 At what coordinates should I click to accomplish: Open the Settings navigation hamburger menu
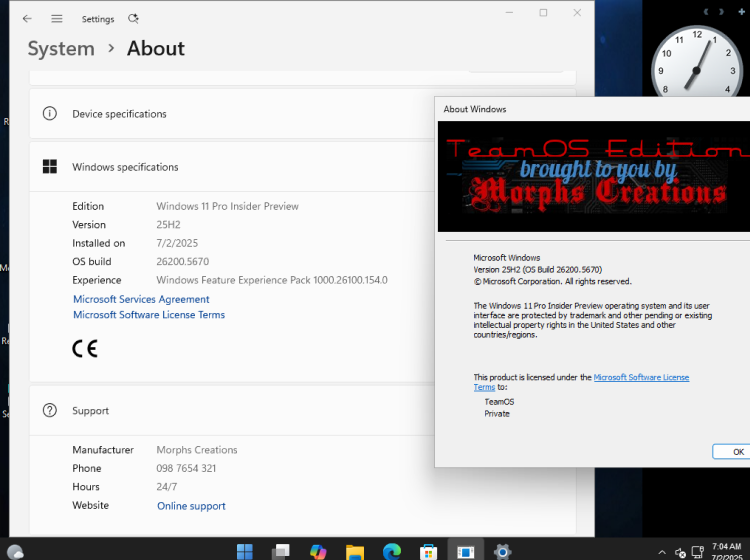(57, 19)
